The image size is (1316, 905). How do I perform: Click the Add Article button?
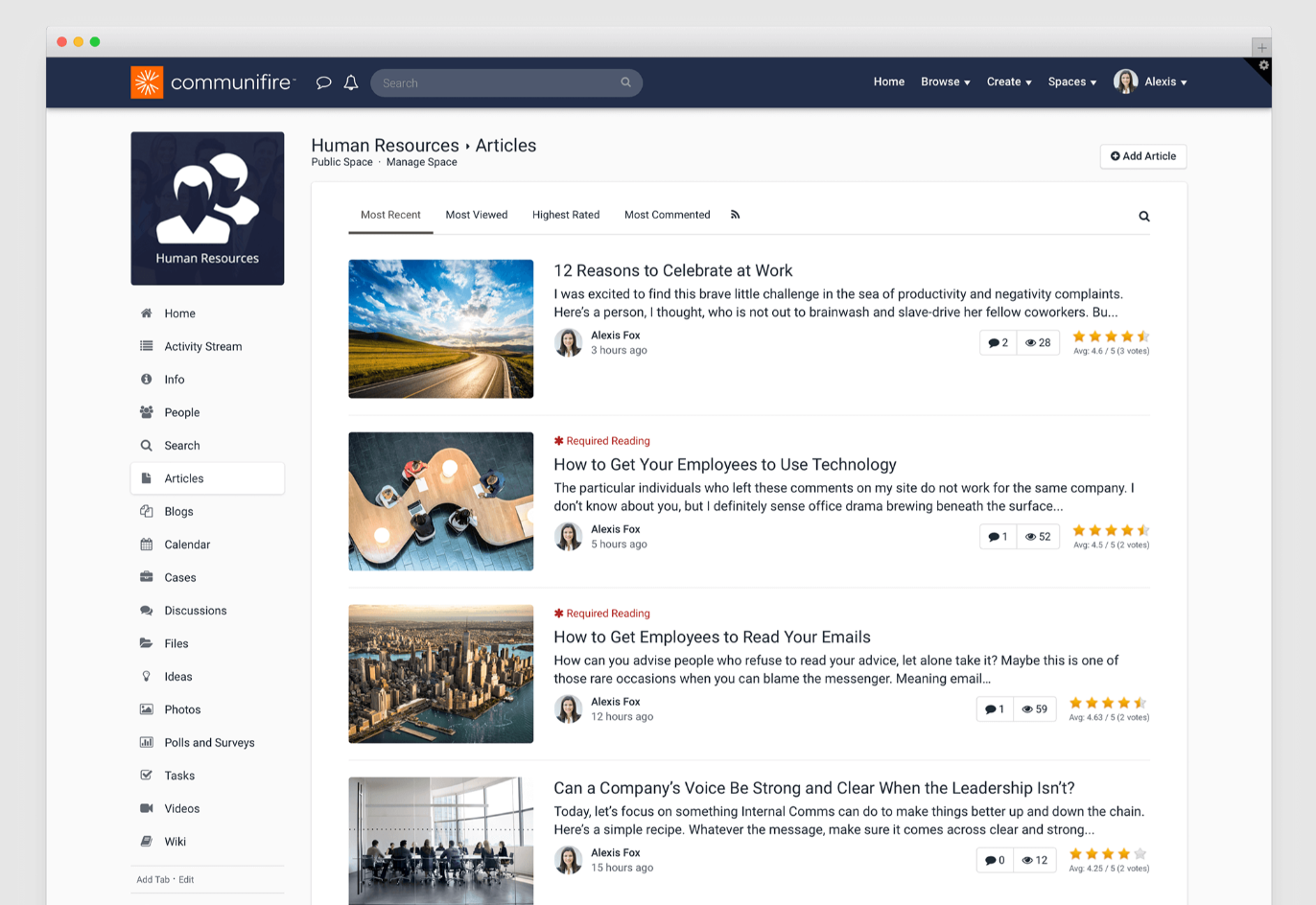point(1142,155)
